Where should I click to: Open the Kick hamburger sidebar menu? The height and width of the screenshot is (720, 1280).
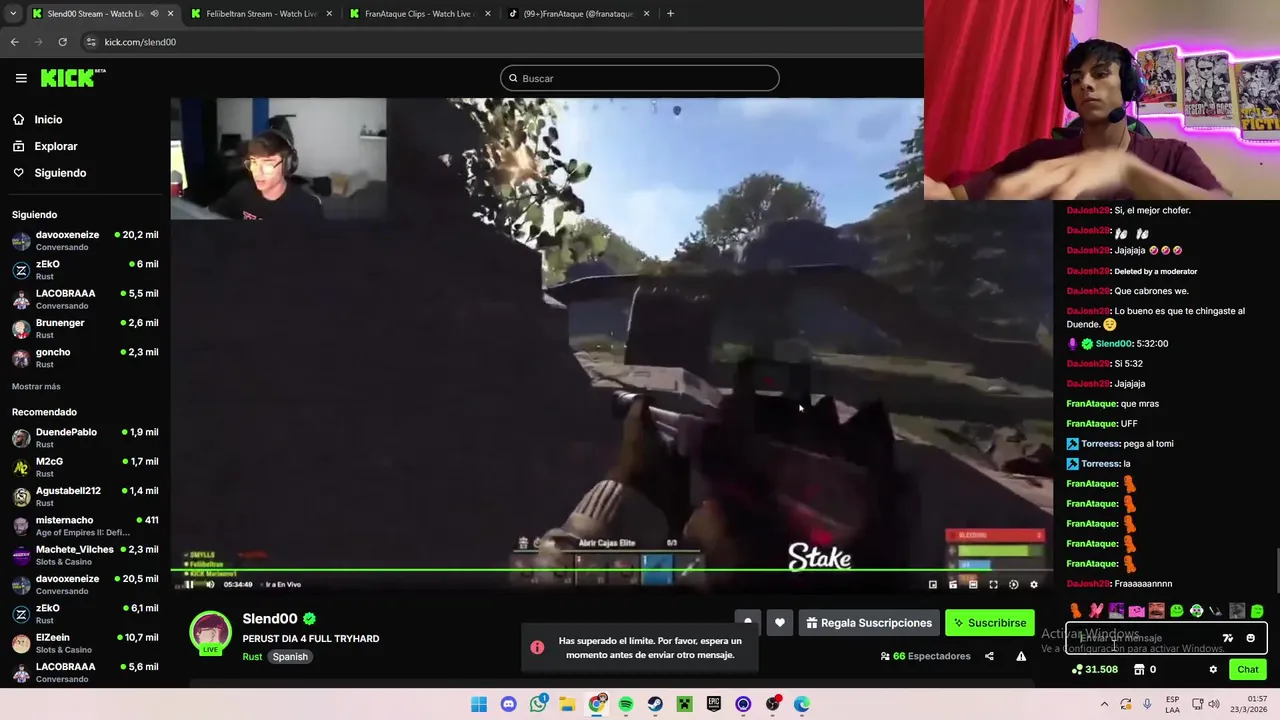(x=21, y=78)
